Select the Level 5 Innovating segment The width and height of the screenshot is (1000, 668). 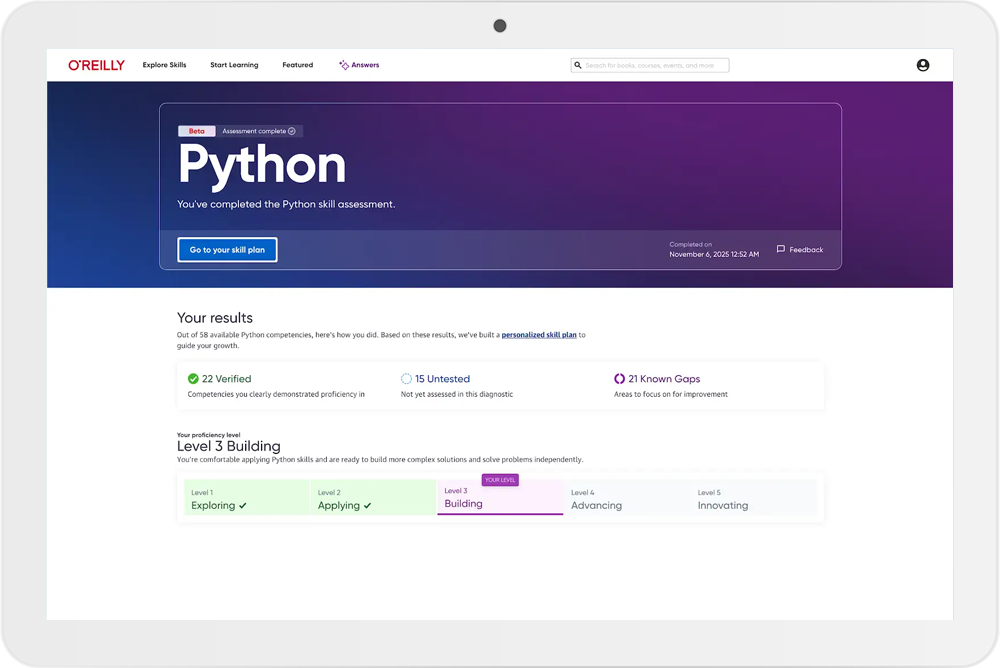tap(753, 498)
